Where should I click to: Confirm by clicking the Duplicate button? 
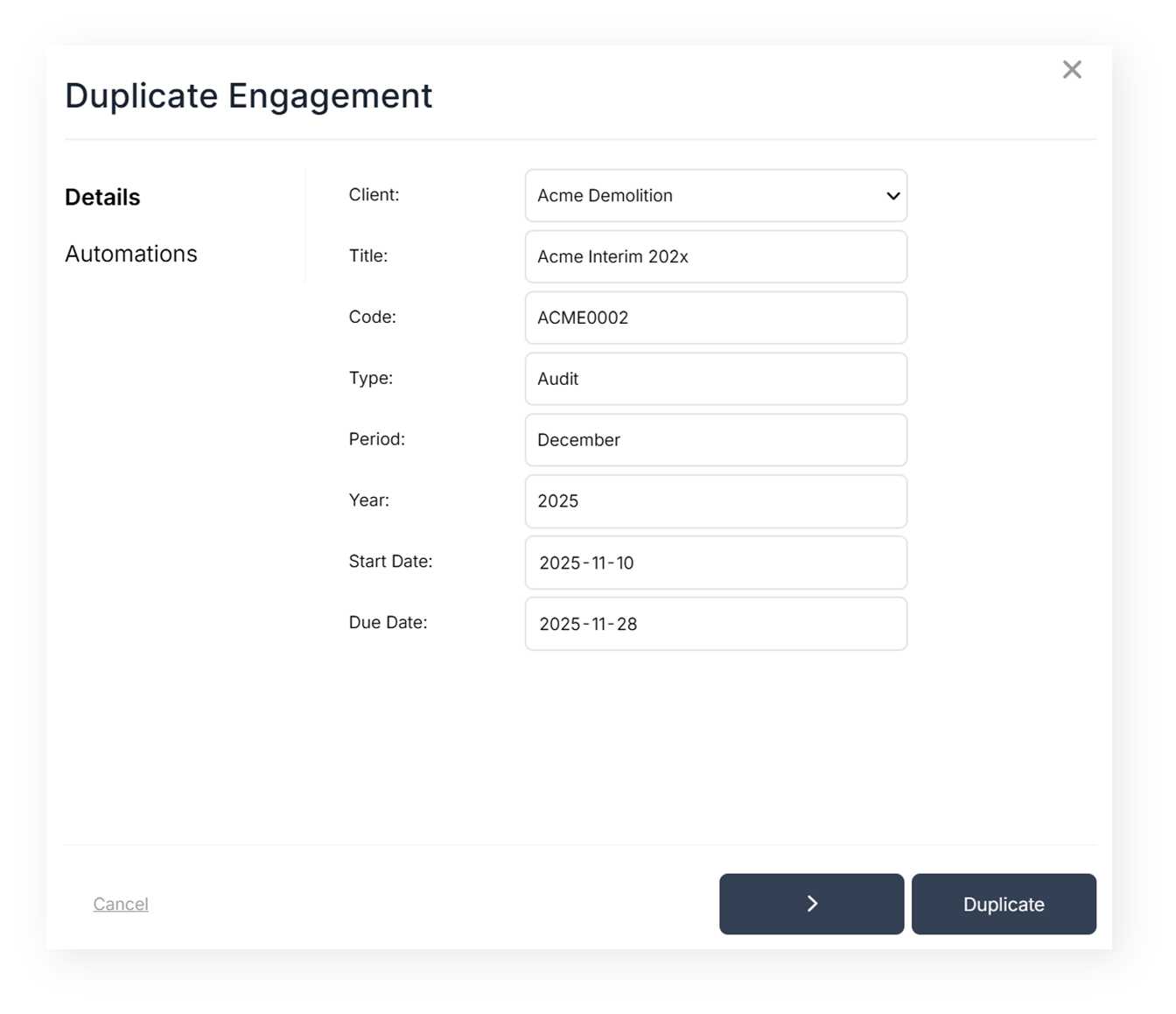[1004, 904]
